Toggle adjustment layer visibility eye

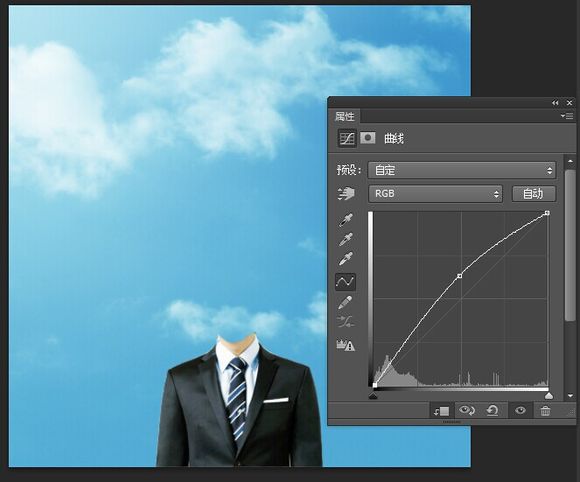520,410
